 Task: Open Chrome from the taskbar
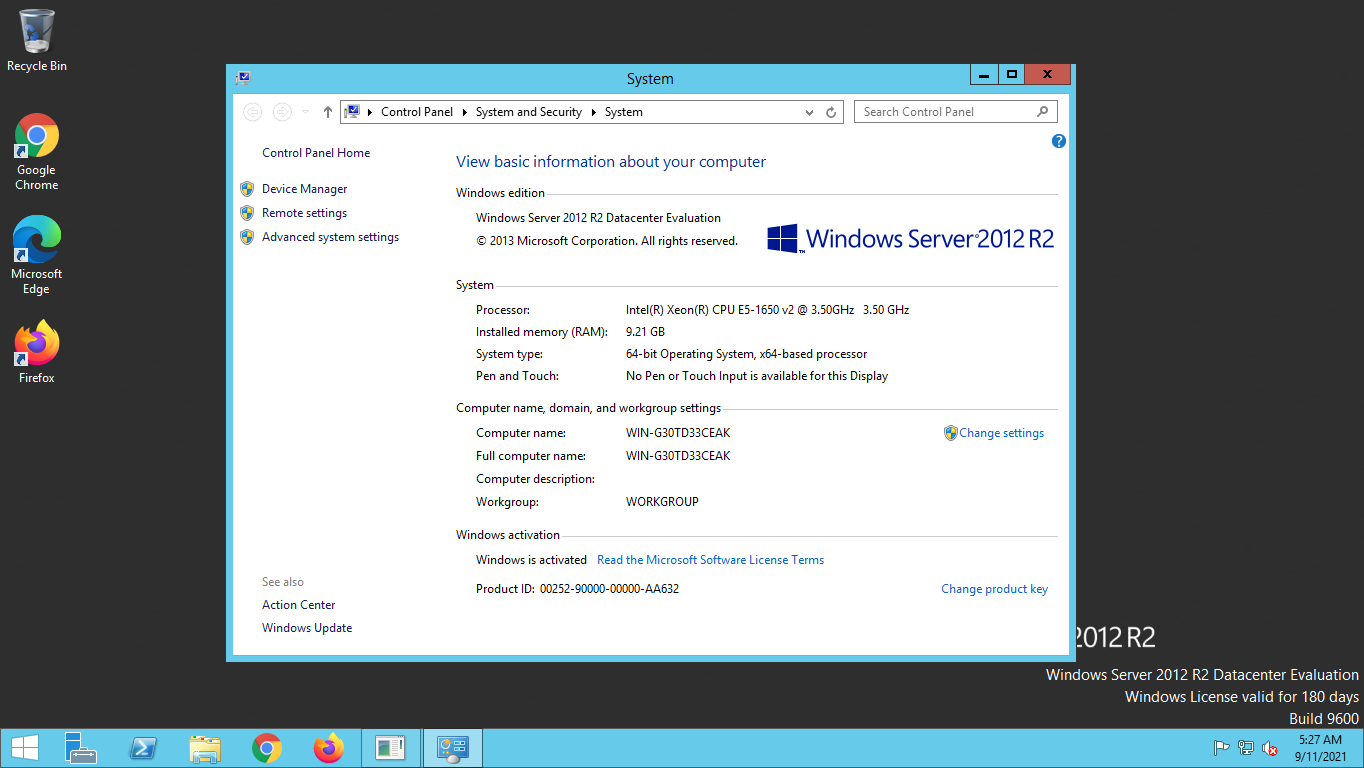[267, 748]
